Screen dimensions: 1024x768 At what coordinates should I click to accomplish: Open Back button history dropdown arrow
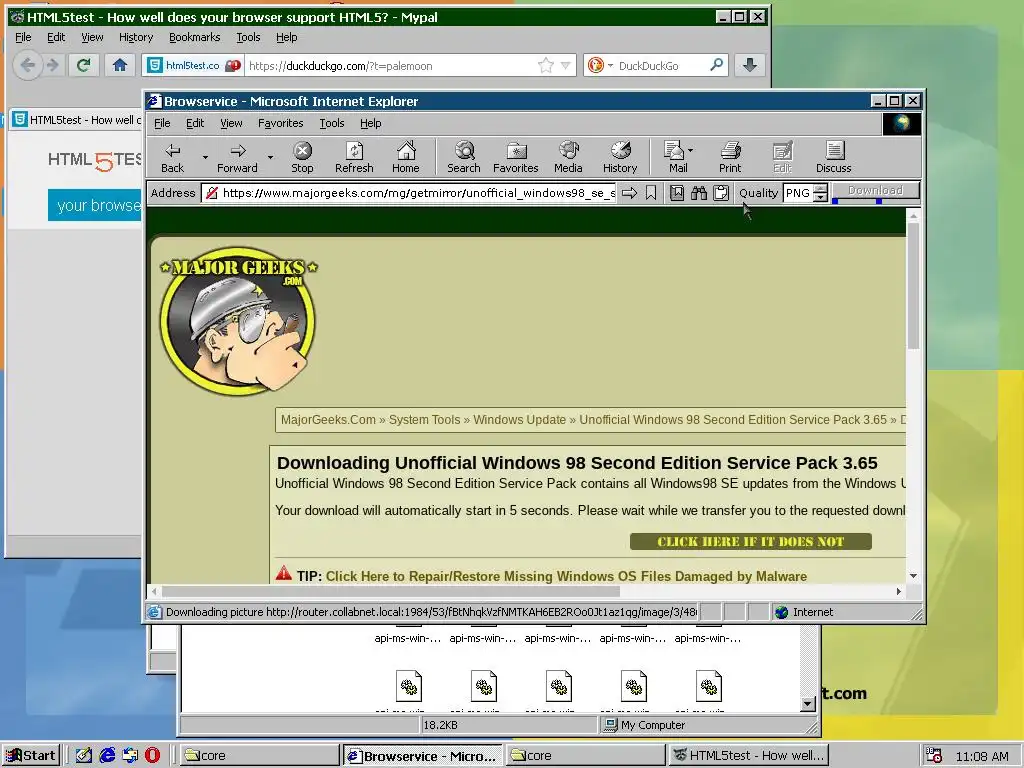point(205,157)
